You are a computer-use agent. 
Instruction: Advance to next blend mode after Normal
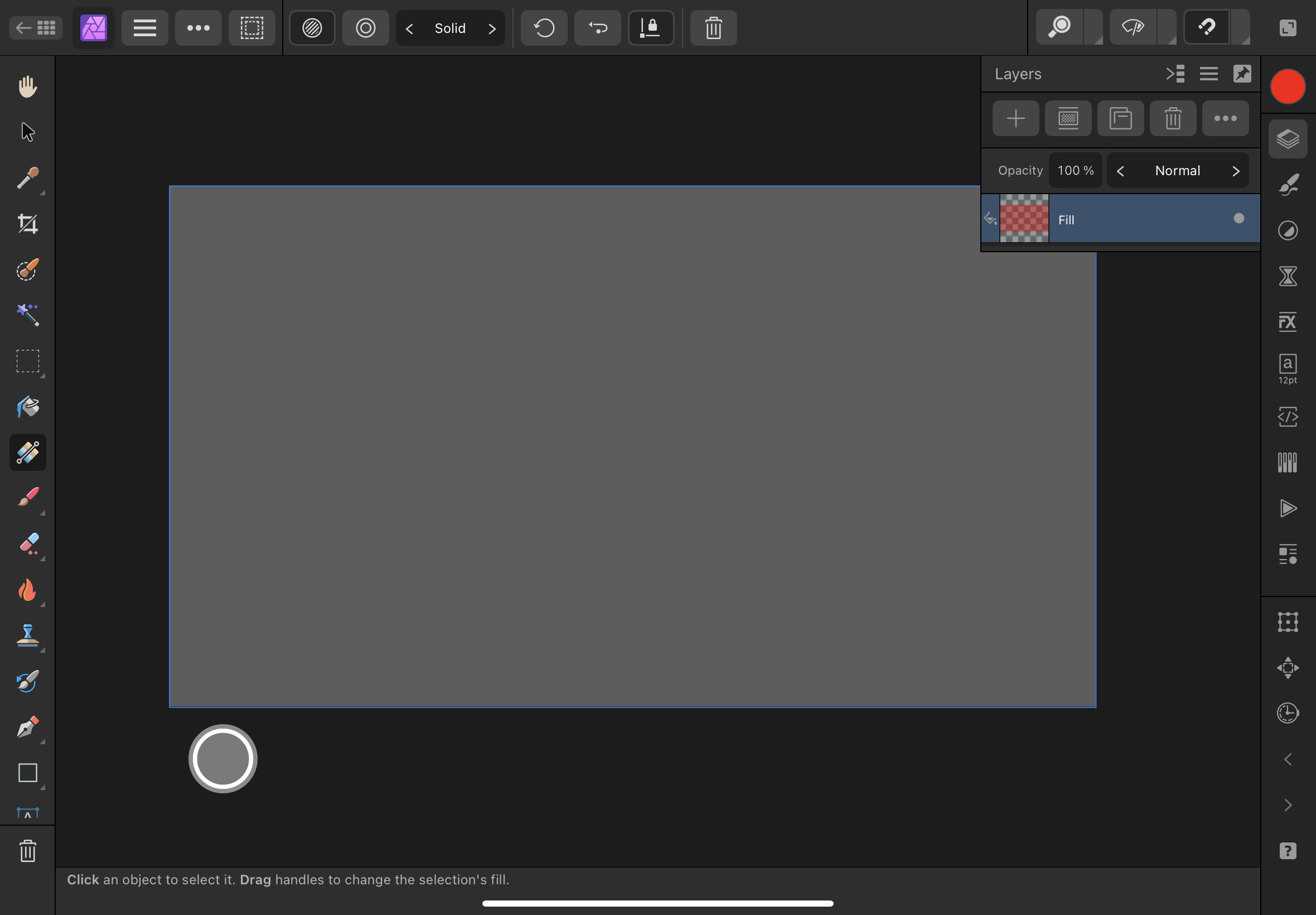click(1235, 171)
